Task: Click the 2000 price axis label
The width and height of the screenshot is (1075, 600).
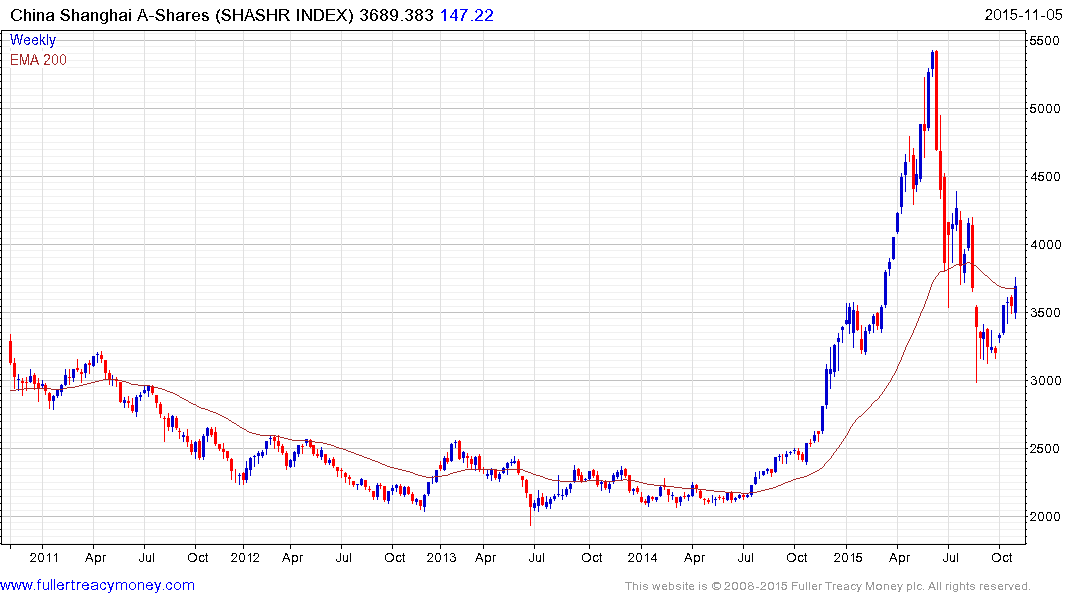Action: click(x=1045, y=516)
